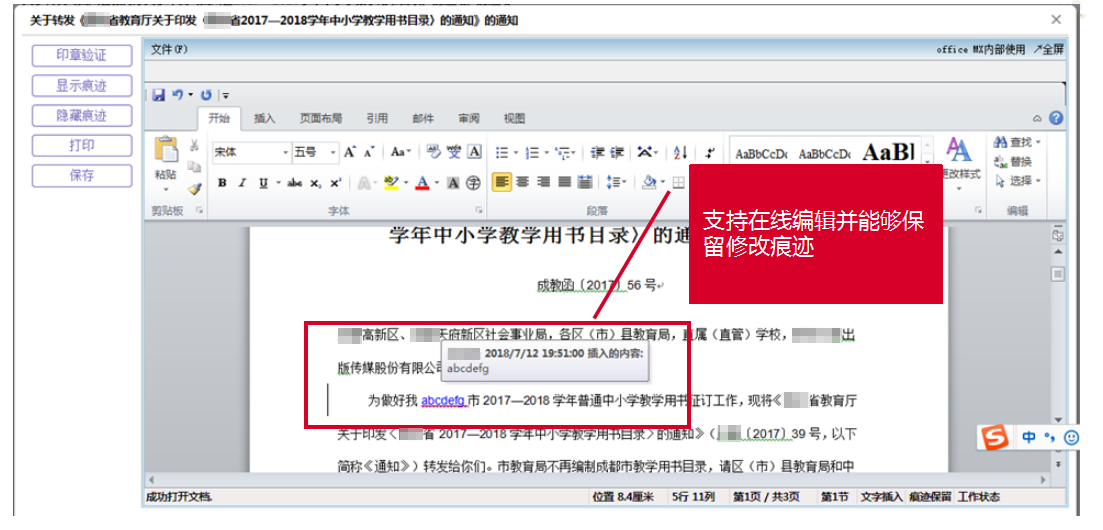Toggle bold formatting

[x=222, y=183]
